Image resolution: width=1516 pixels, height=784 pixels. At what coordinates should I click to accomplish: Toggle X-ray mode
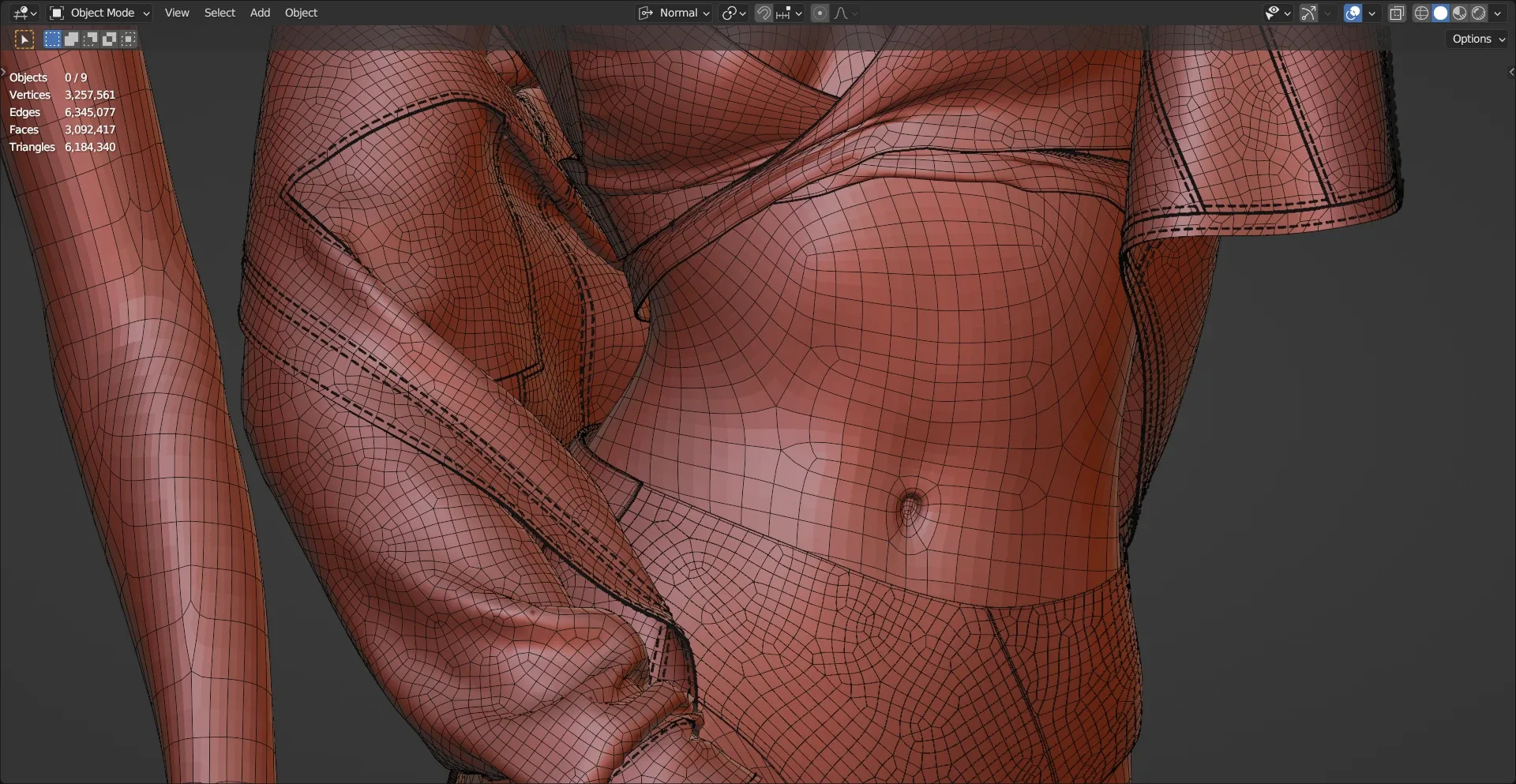click(1397, 13)
